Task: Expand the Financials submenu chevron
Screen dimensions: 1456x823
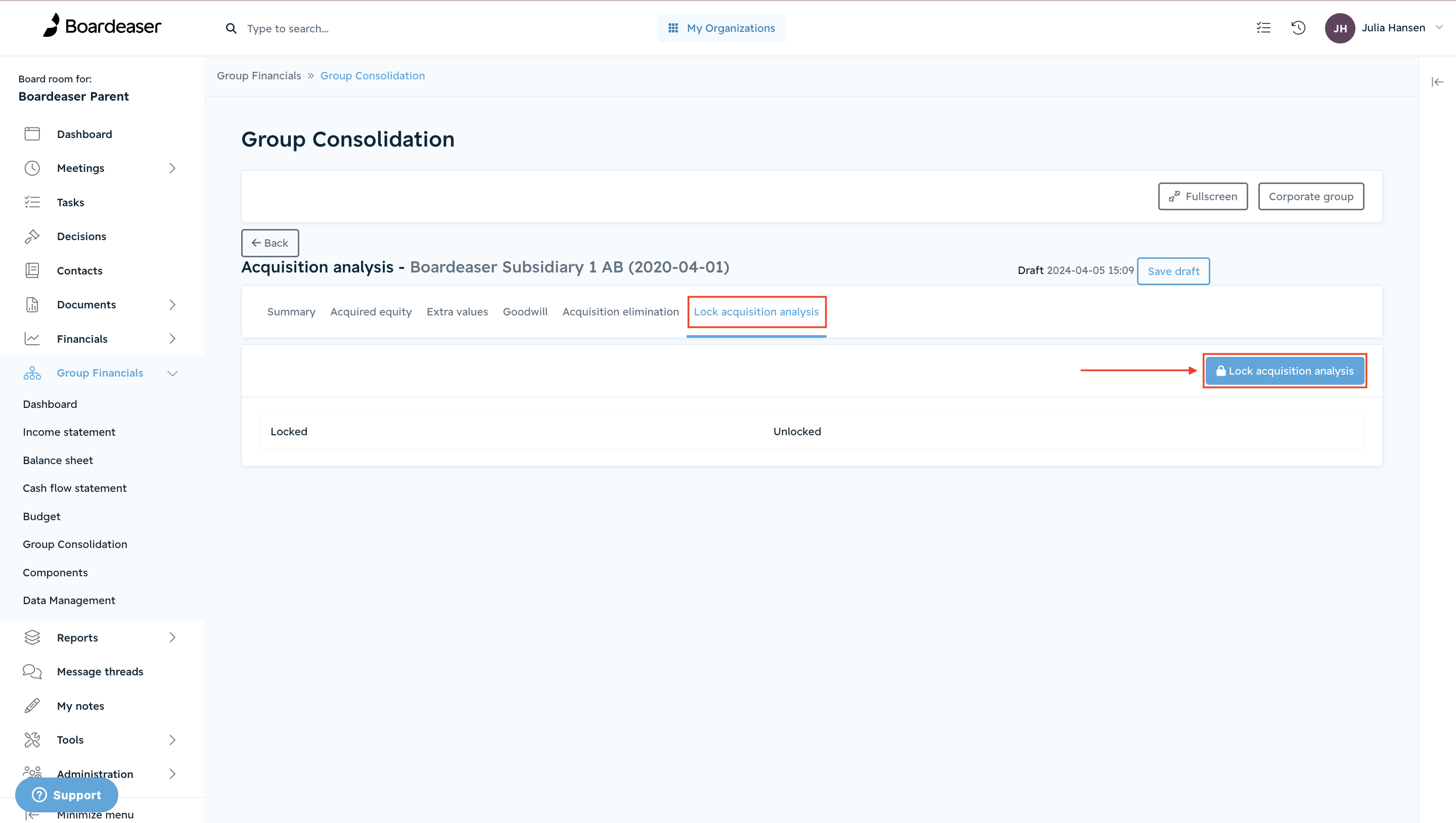Action: click(172, 339)
